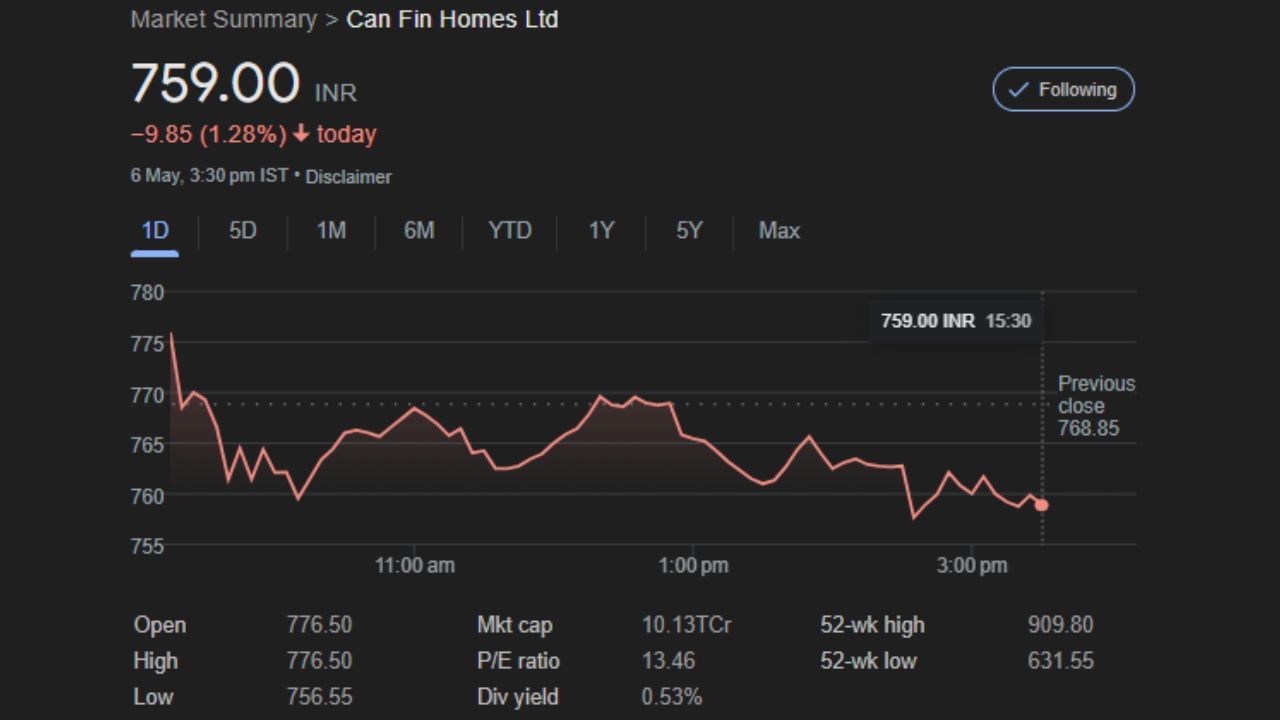Show the 1Y price chart
1280x720 pixels.
pyautogui.click(x=601, y=231)
